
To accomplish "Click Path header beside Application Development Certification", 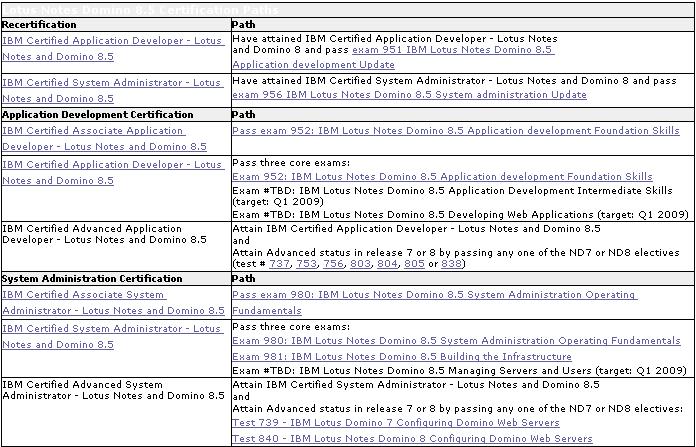I will [244, 115].
